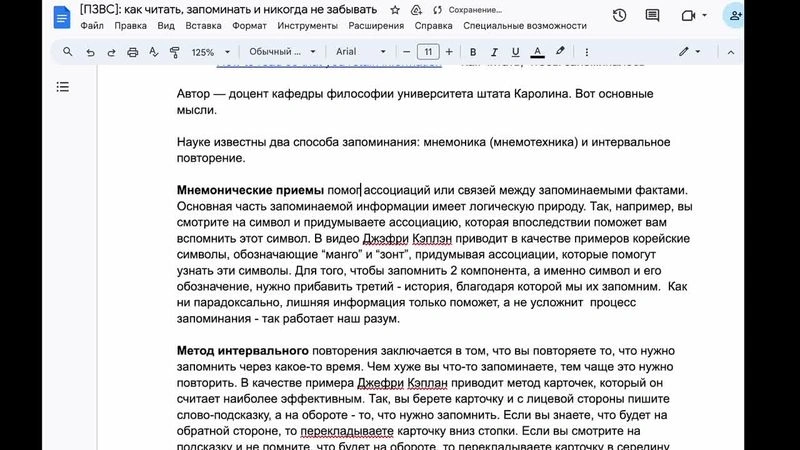
Task: Open the move-to-folder icon
Action: [x=416, y=10]
